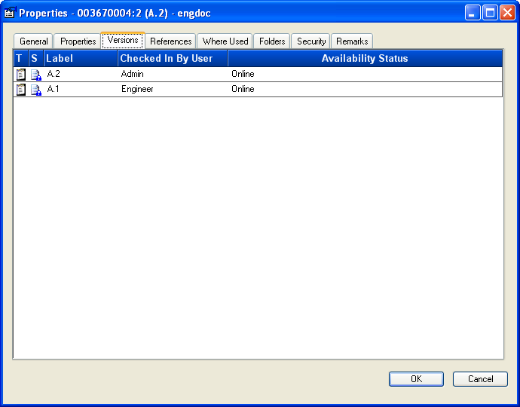
Task: Select the A.1 version row by Engineer
Action: [x=258, y=89]
